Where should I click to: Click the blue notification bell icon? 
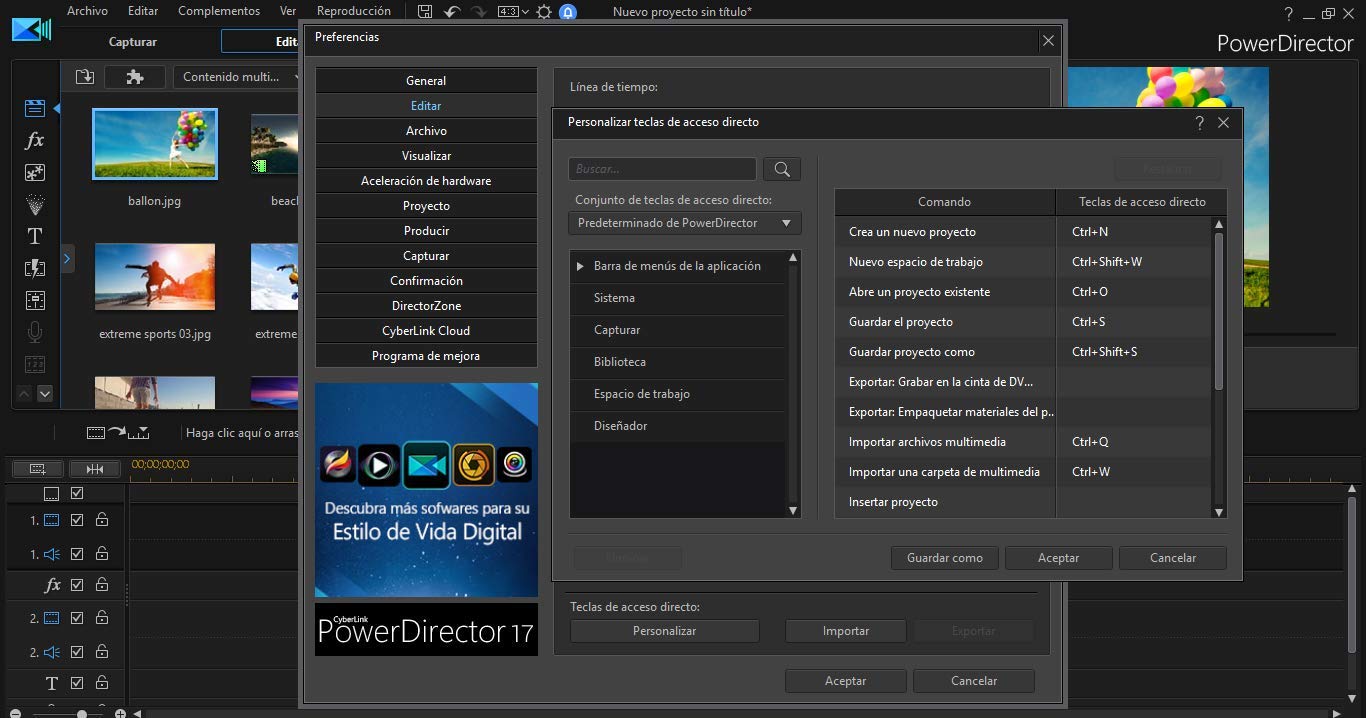(x=568, y=12)
